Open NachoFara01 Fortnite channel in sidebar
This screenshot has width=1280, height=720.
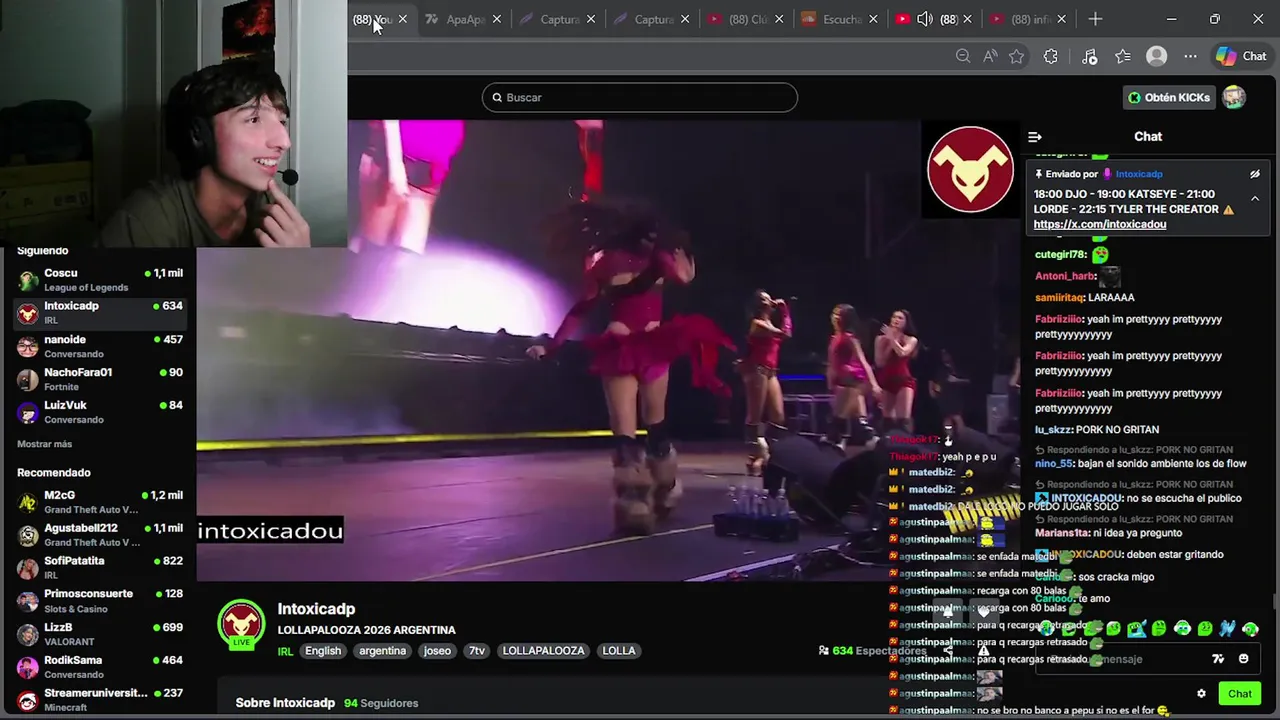[x=98, y=380]
